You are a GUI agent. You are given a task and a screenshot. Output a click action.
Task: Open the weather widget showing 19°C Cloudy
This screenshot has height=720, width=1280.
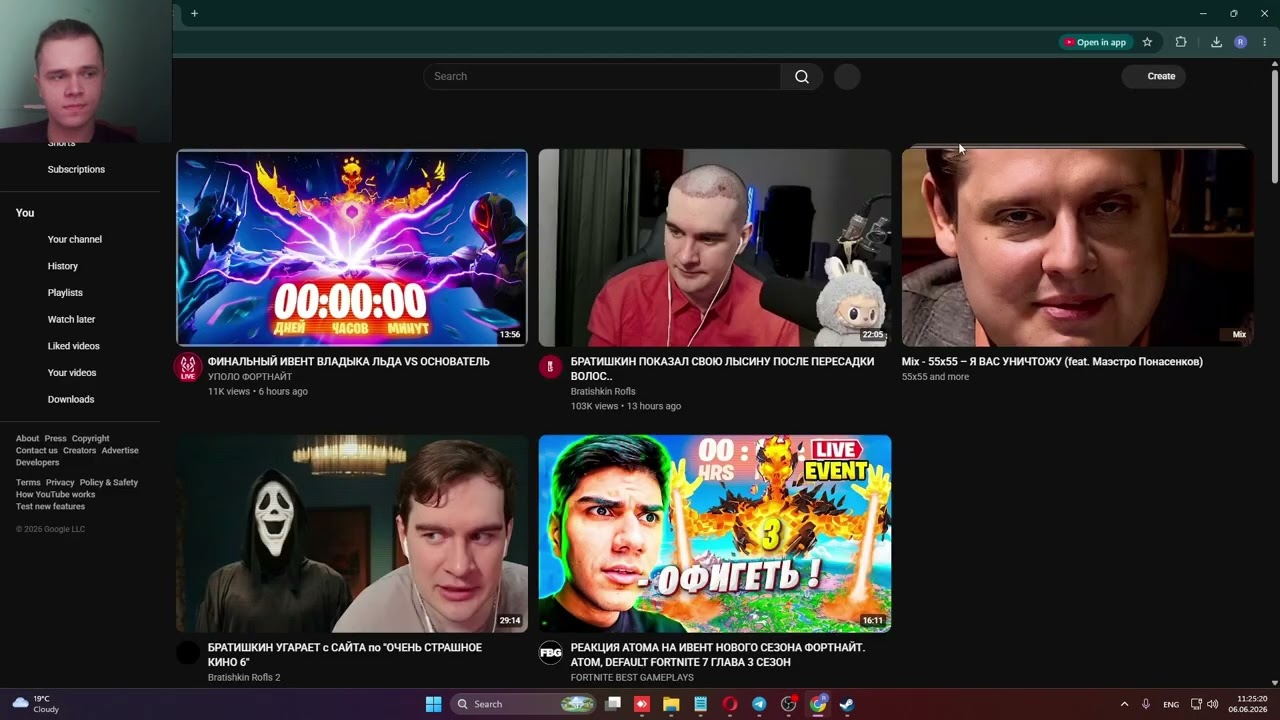36,704
